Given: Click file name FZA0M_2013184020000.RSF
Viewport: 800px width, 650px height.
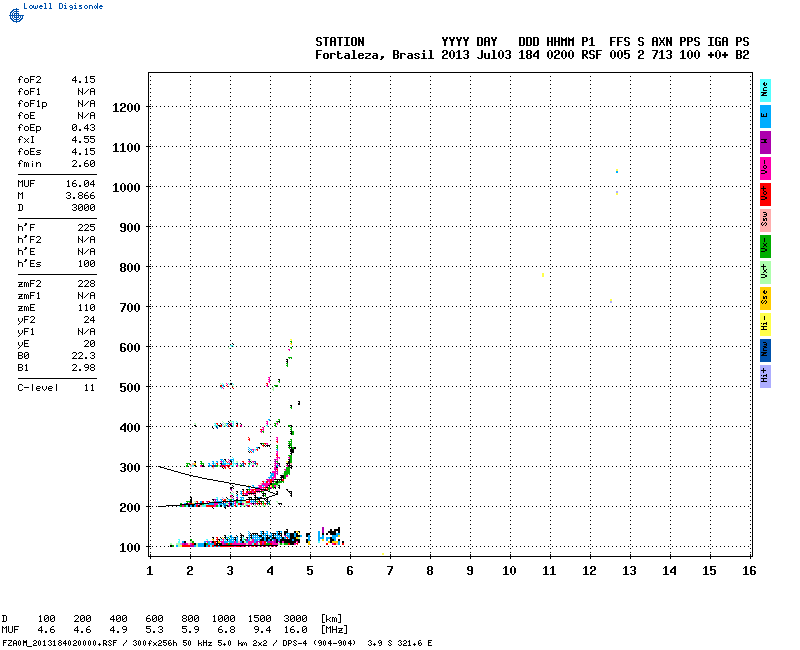Looking at the screenshot, I should [60, 643].
